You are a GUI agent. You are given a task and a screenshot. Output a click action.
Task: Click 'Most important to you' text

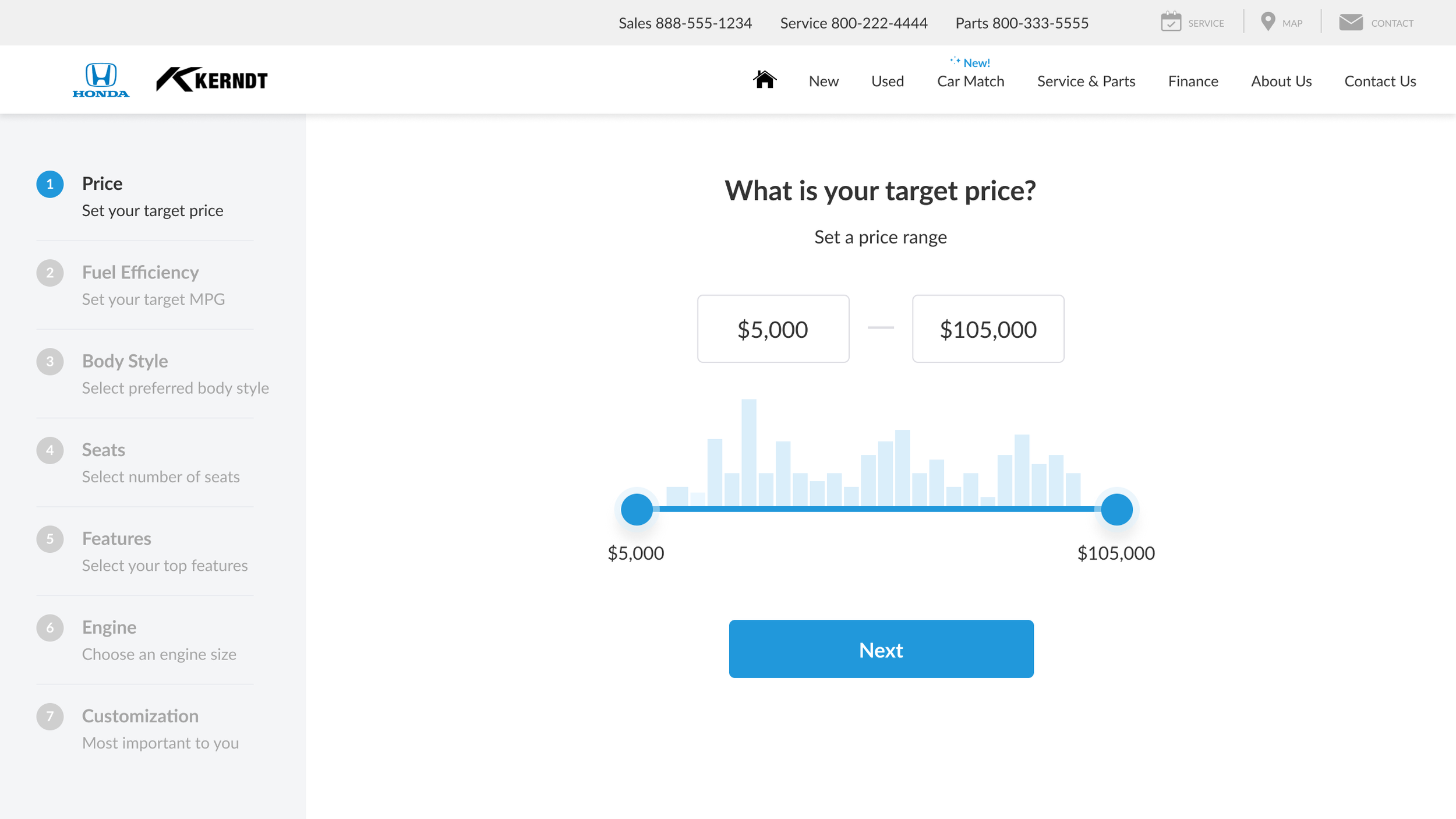160,743
